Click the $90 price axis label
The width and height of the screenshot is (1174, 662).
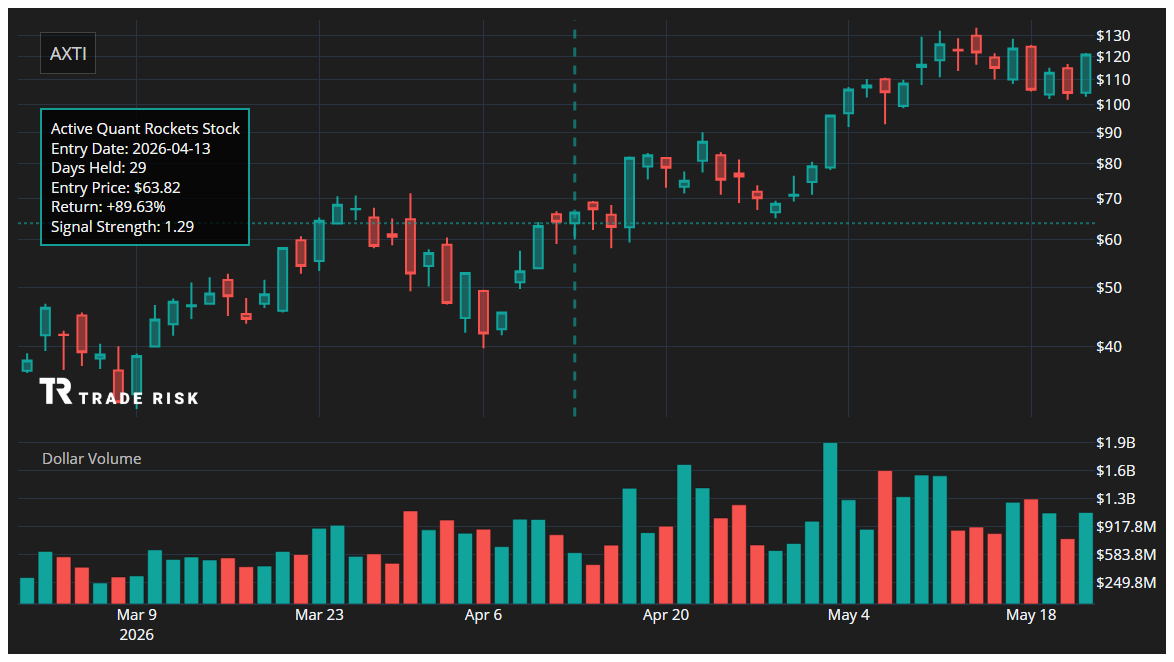pyautogui.click(x=1109, y=133)
